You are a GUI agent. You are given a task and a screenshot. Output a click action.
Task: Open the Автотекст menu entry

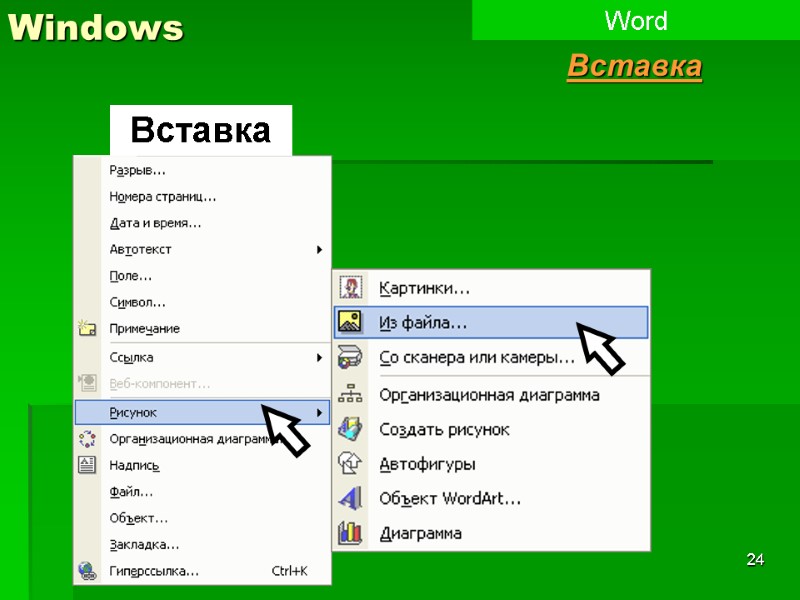(203, 249)
